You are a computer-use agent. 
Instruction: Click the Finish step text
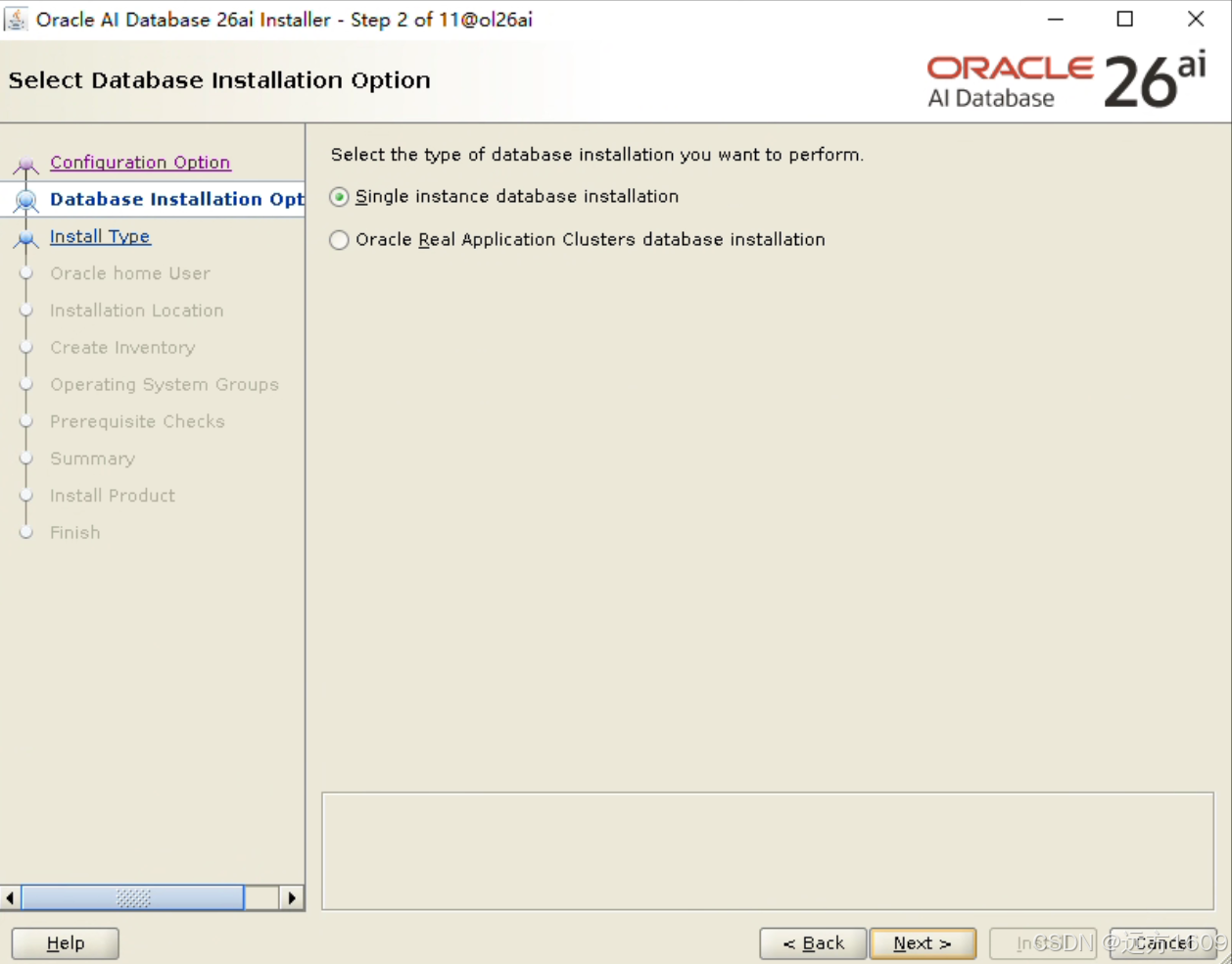click(x=75, y=533)
